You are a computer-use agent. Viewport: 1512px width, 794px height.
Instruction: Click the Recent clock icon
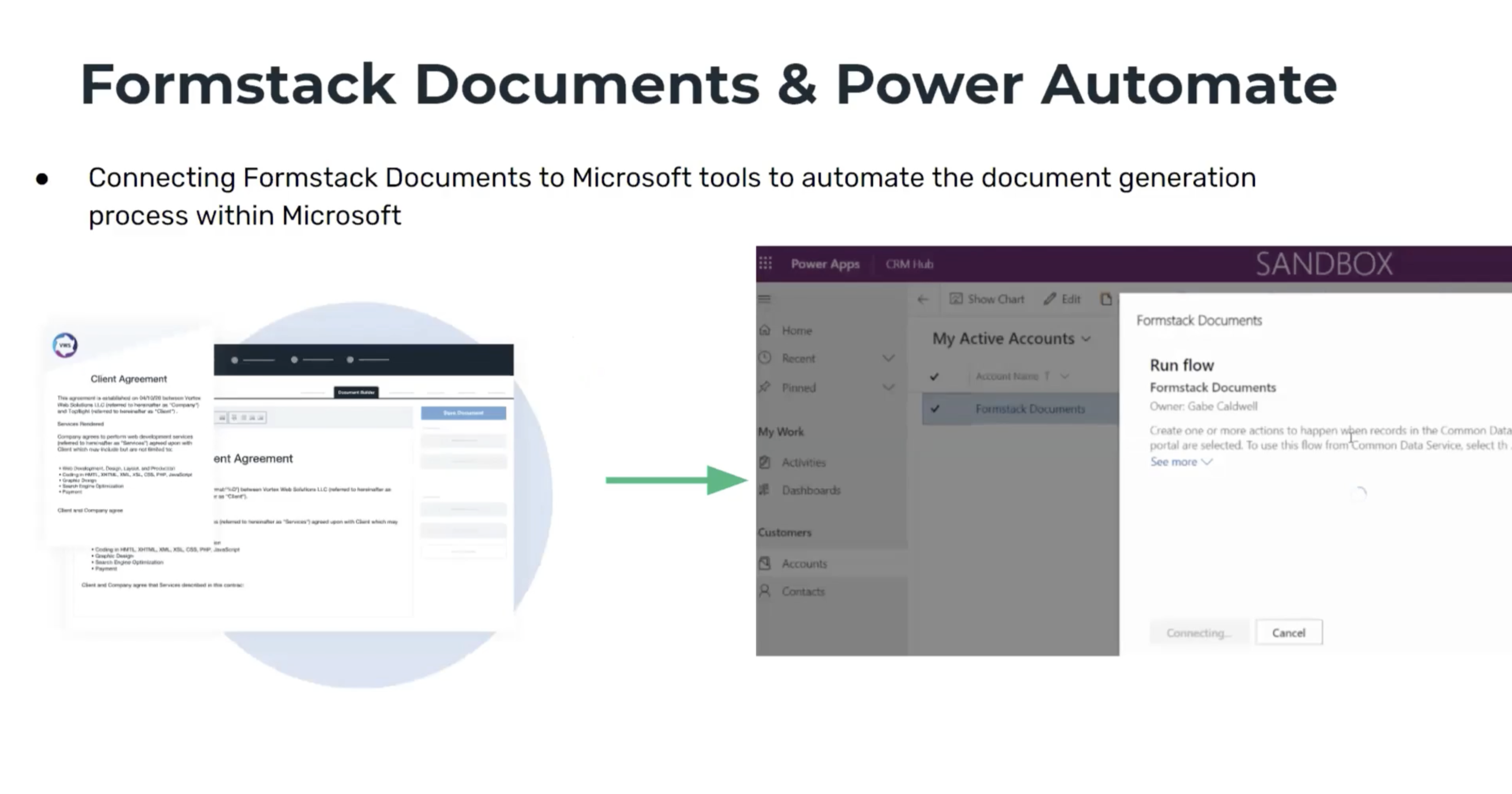coord(765,357)
